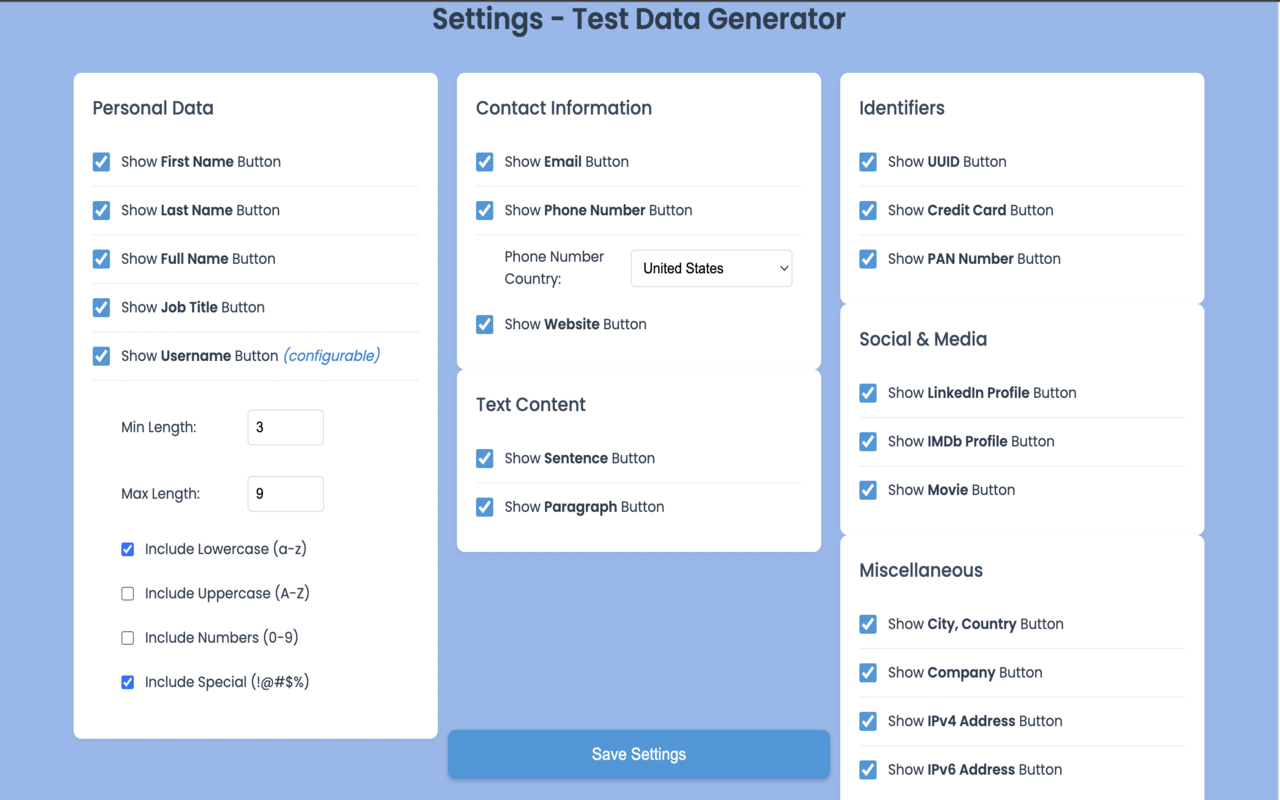The width and height of the screenshot is (1280, 800).
Task: Uncheck the Show Username Button setting
Action: [x=101, y=355]
